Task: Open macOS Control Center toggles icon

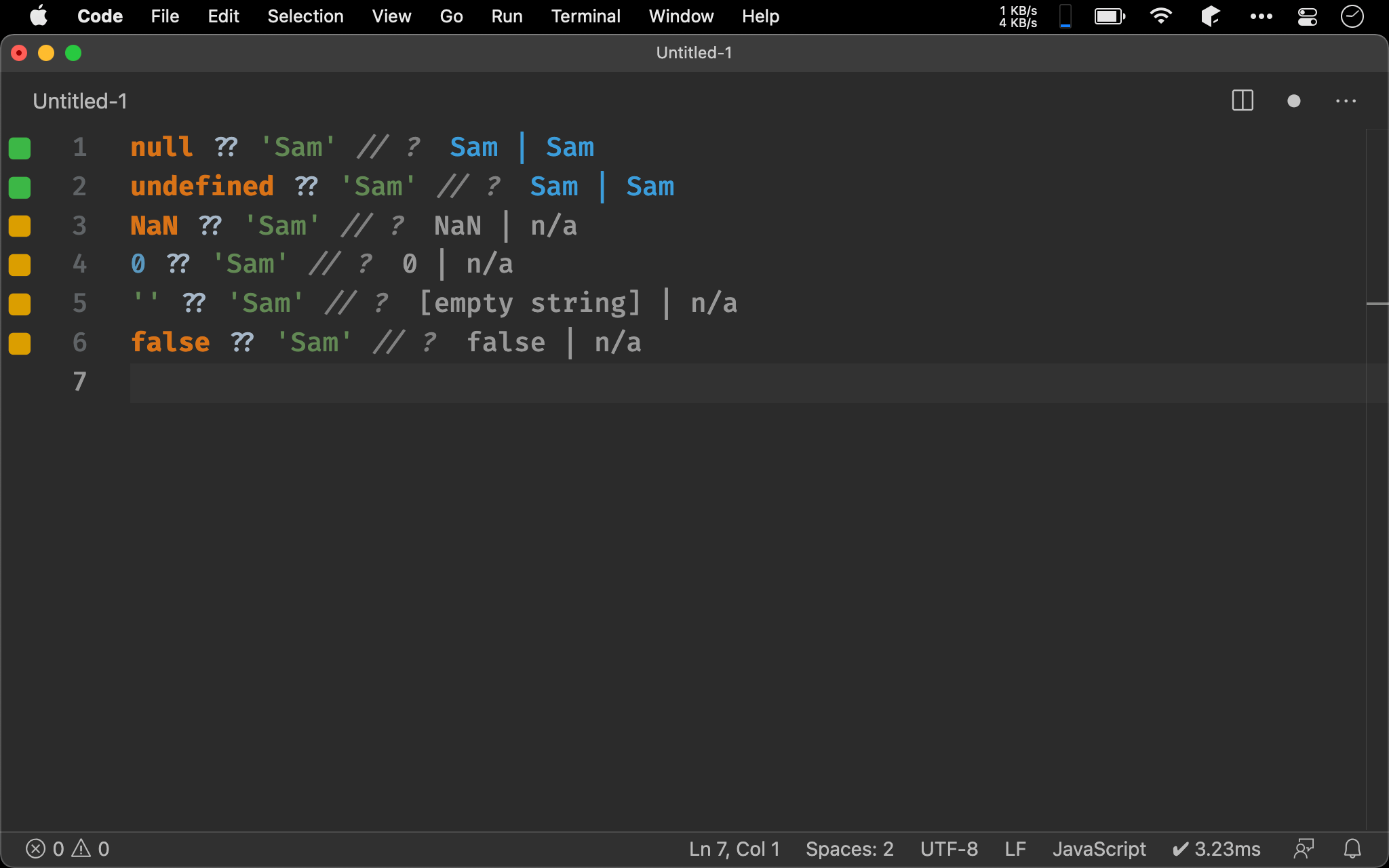Action: 1307,16
